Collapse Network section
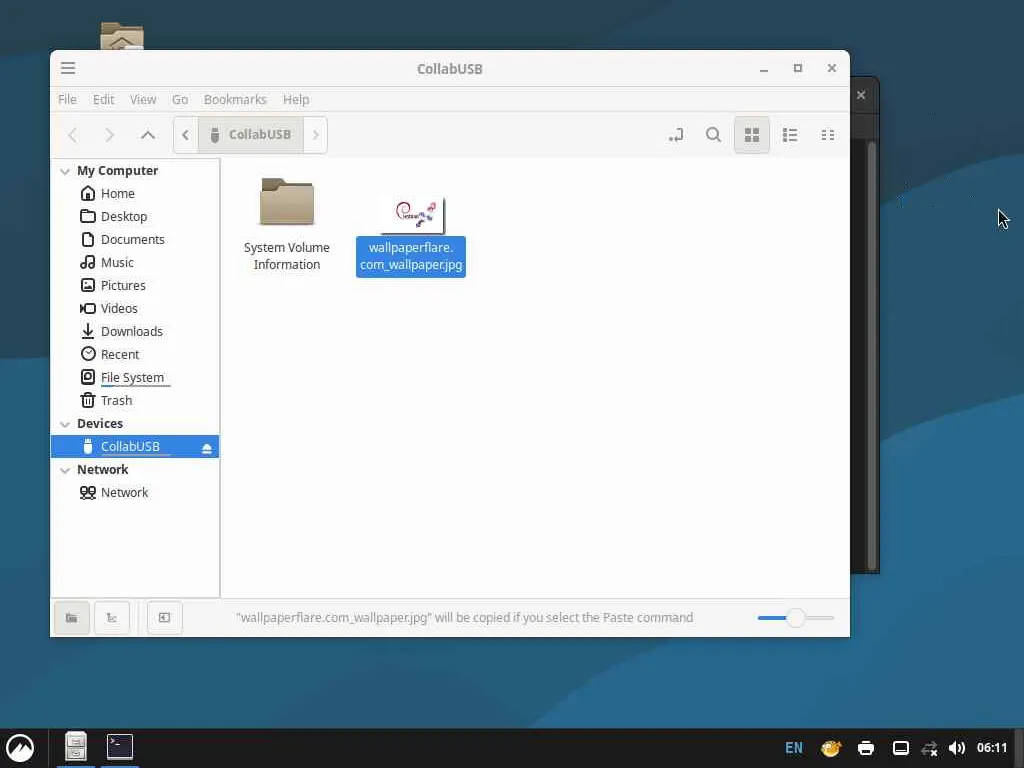Viewport: 1024px width, 768px height. pos(65,470)
